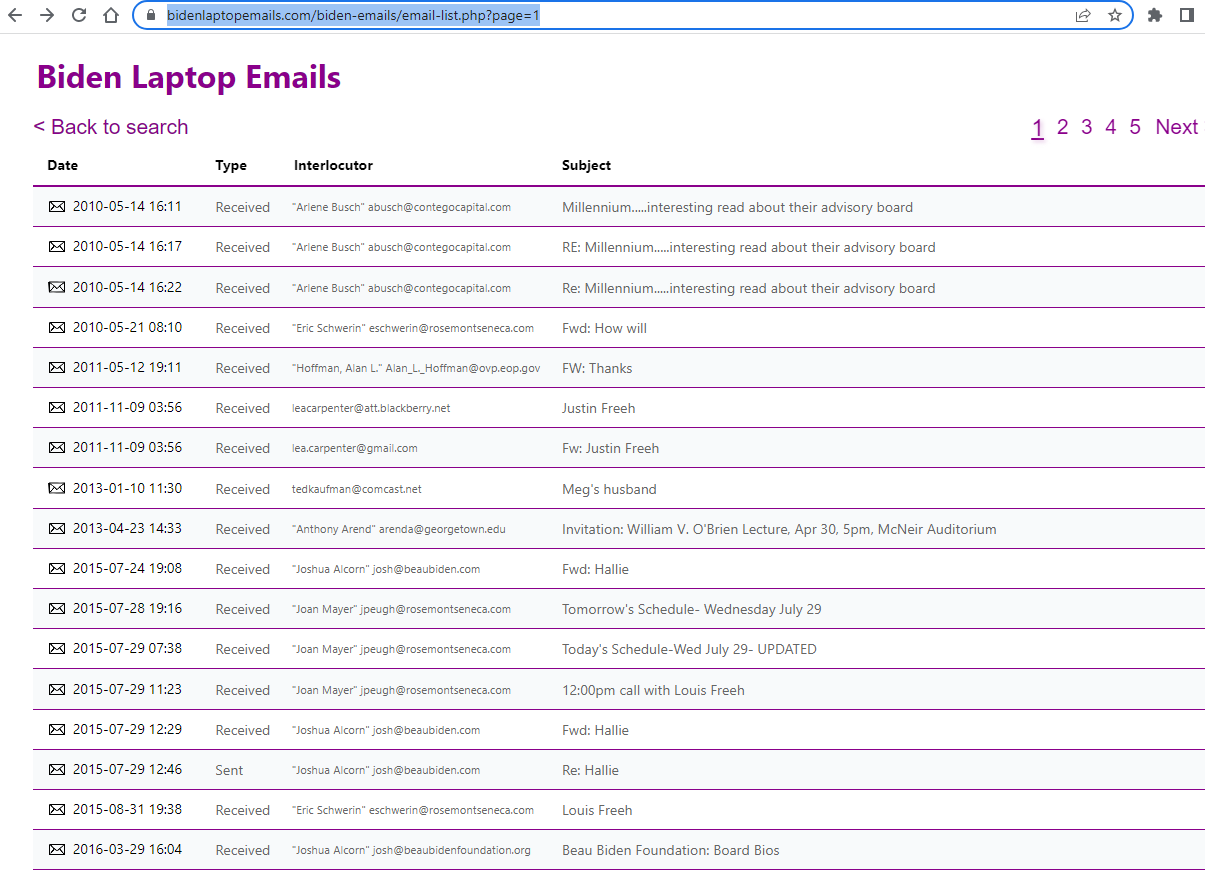Image resolution: width=1205 pixels, height=876 pixels.
Task: Go to results page 2
Action: [1062, 127]
